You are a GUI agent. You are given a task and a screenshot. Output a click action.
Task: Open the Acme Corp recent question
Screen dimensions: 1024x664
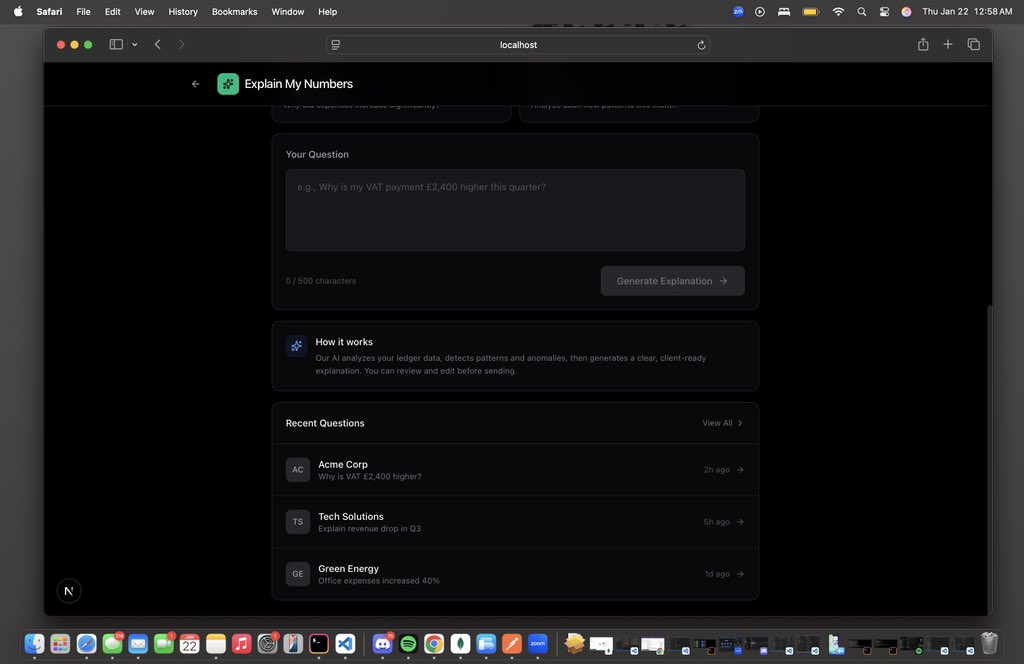(x=515, y=470)
